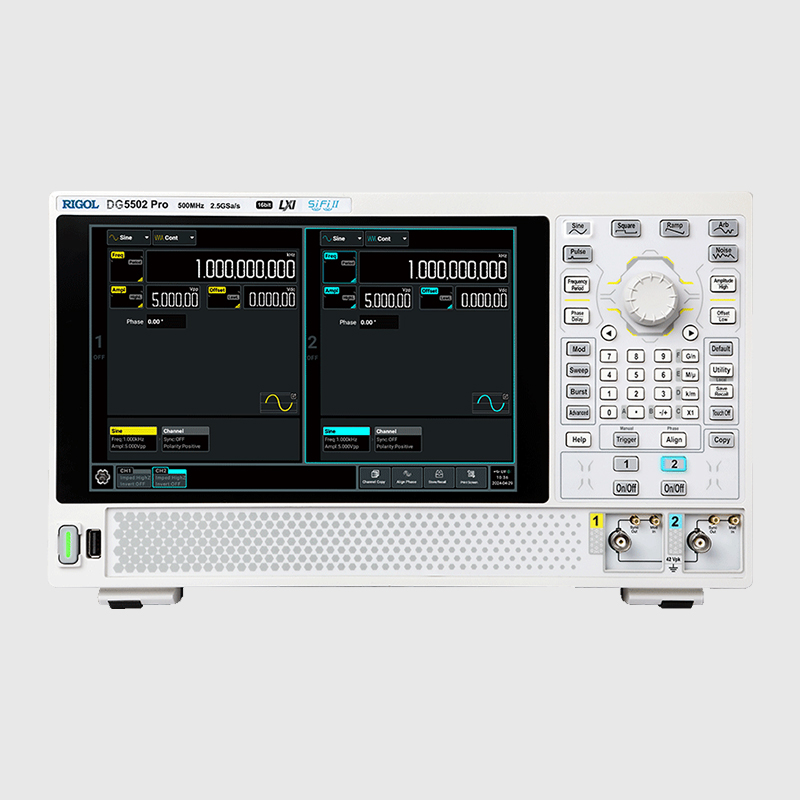Select the Ramp waveform key
The height and width of the screenshot is (800, 800).
(674, 228)
